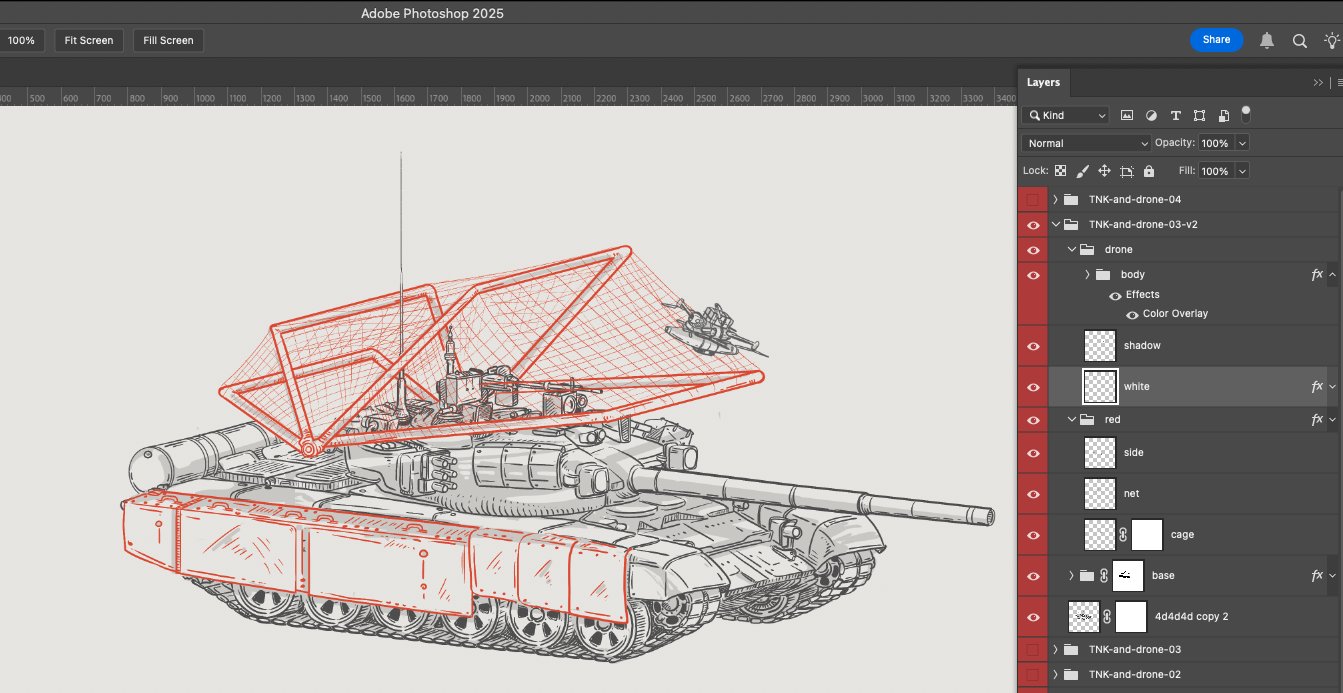Click the lock all padlock icon
Viewport: 1343px width, 693px height.
point(1149,171)
